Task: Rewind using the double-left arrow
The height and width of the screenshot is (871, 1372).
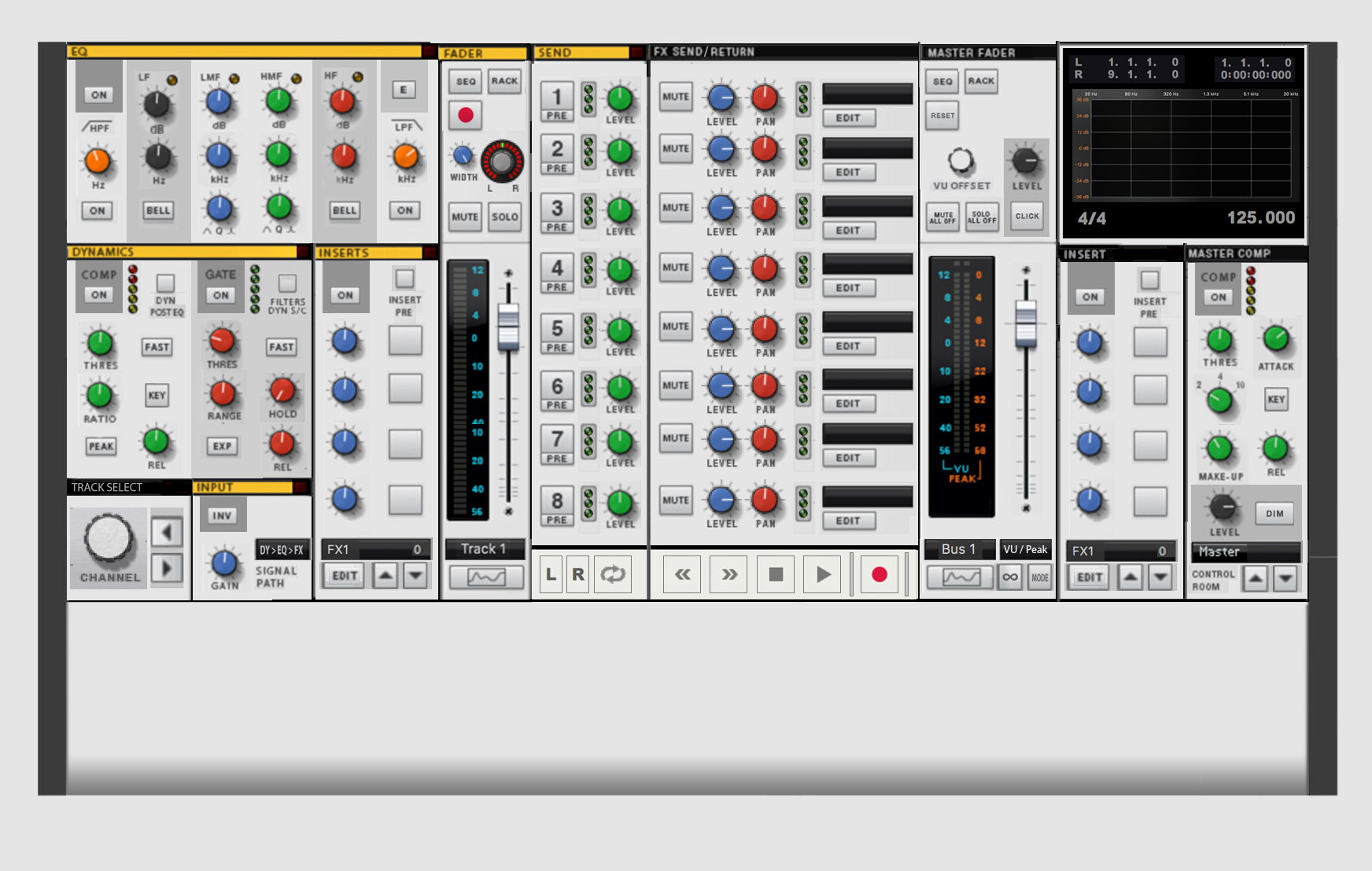Action: pos(682,574)
